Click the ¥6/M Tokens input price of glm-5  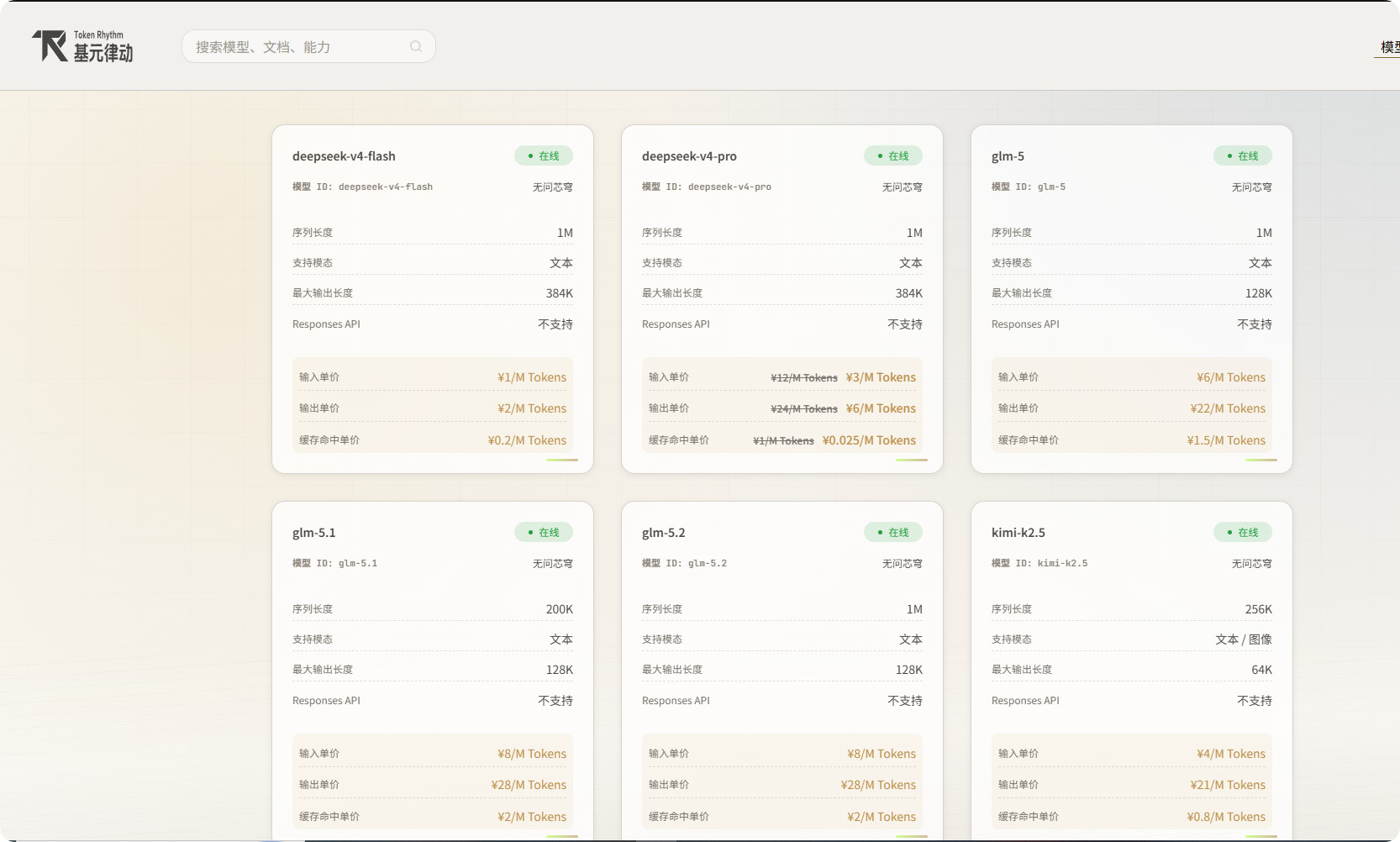click(1231, 377)
